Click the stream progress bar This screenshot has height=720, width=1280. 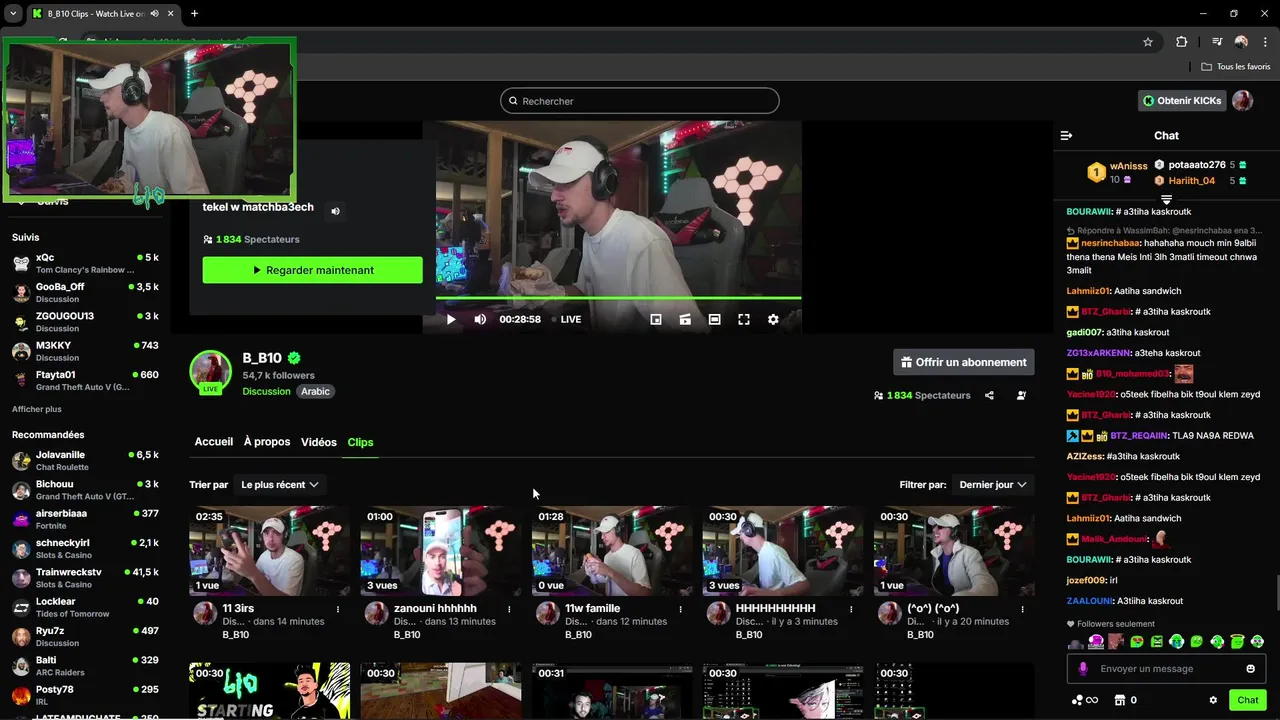[618, 298]
